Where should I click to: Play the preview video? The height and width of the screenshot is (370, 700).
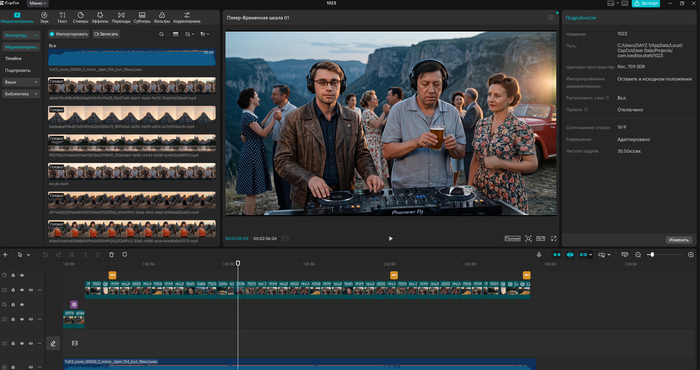coord(391,238)
